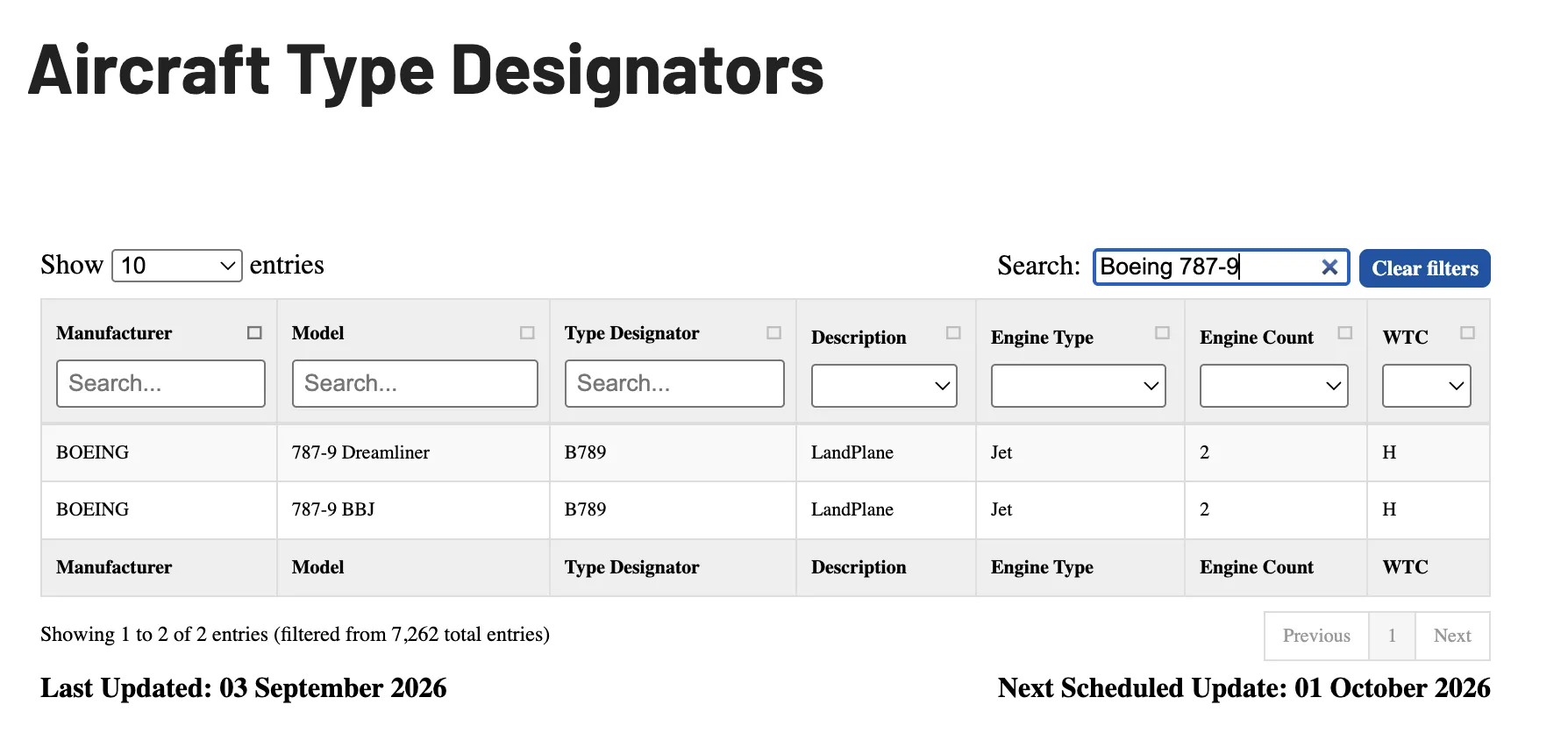The height and width of the screenshot is (733, 1568).
Task: Select page 1 in pagination
Action: (1392, 636)
